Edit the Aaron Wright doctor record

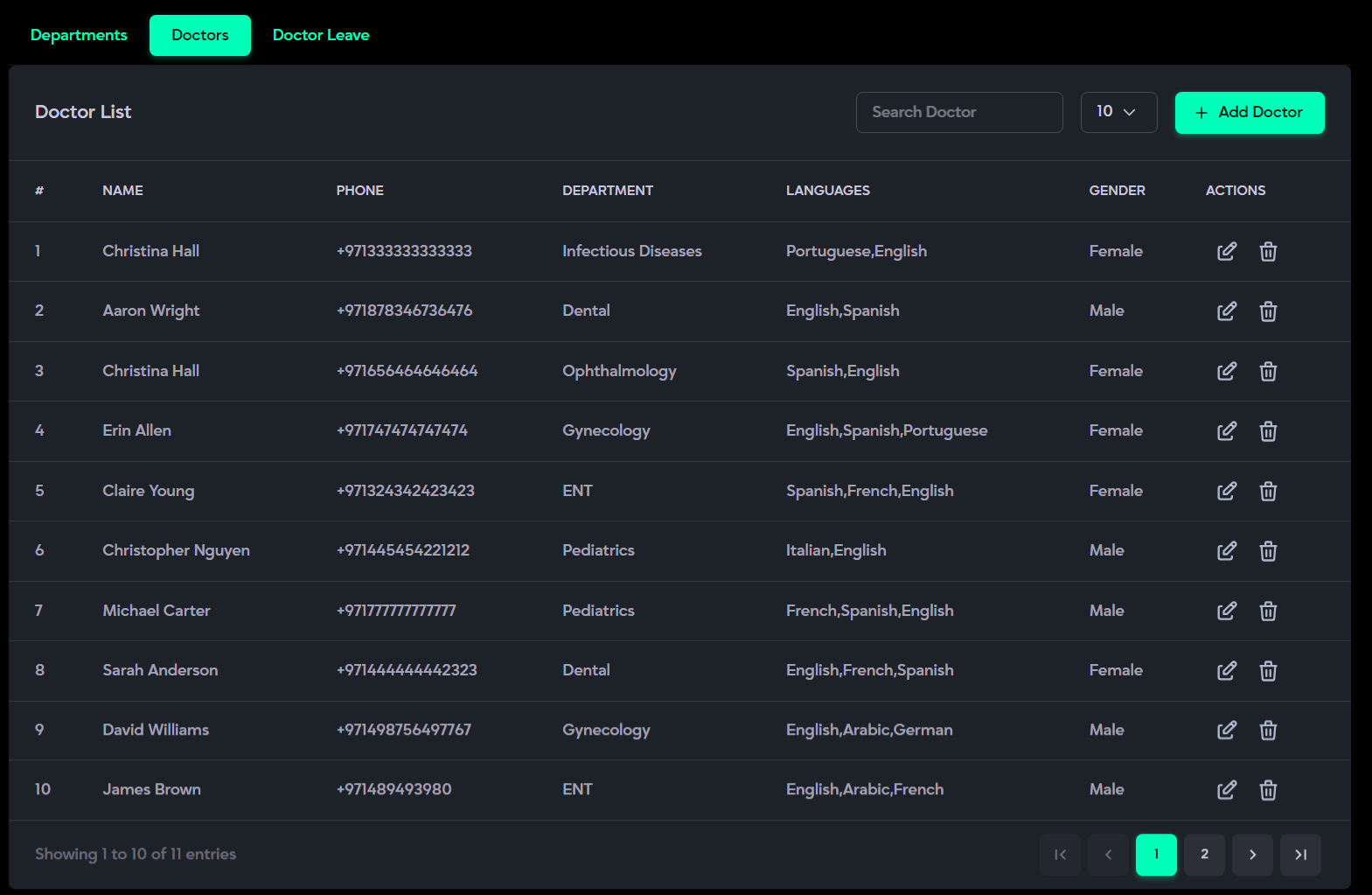tap(1226, 311)
